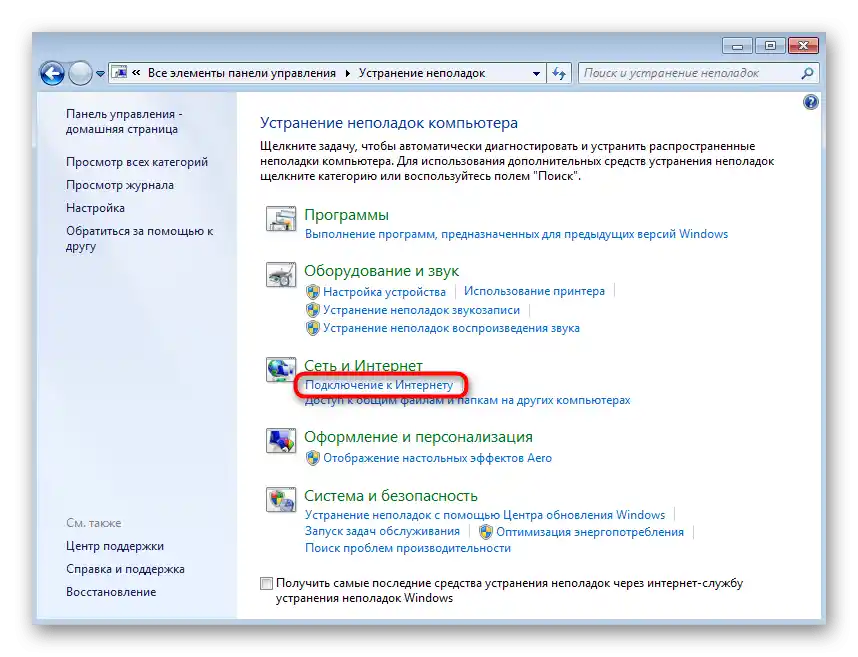858x657 pixels.
Task: Open 'Запуск задач обслуживания' link
Action: pos(382,531)
